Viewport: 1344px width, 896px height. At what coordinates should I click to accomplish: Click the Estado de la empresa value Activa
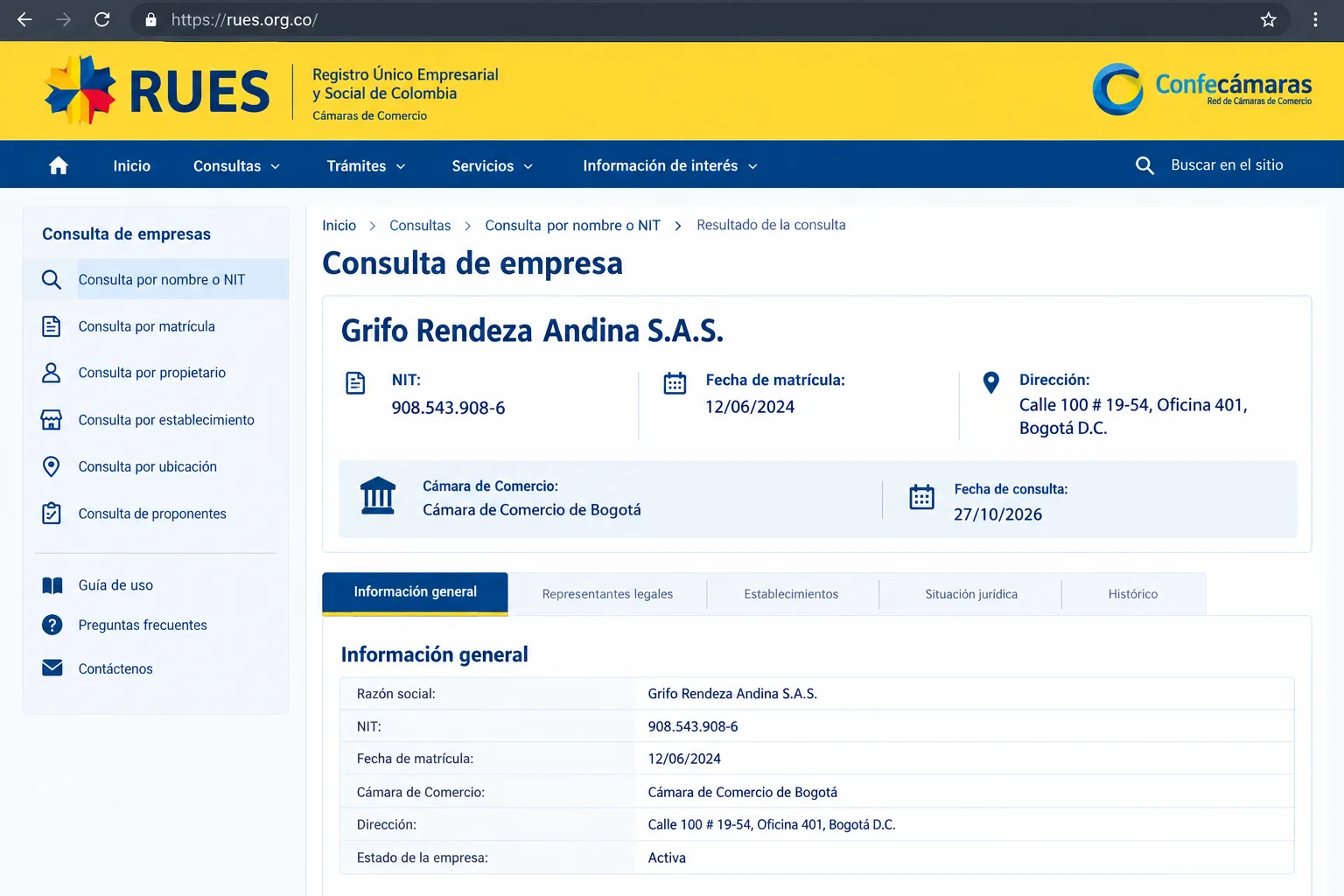coord(667,857)
